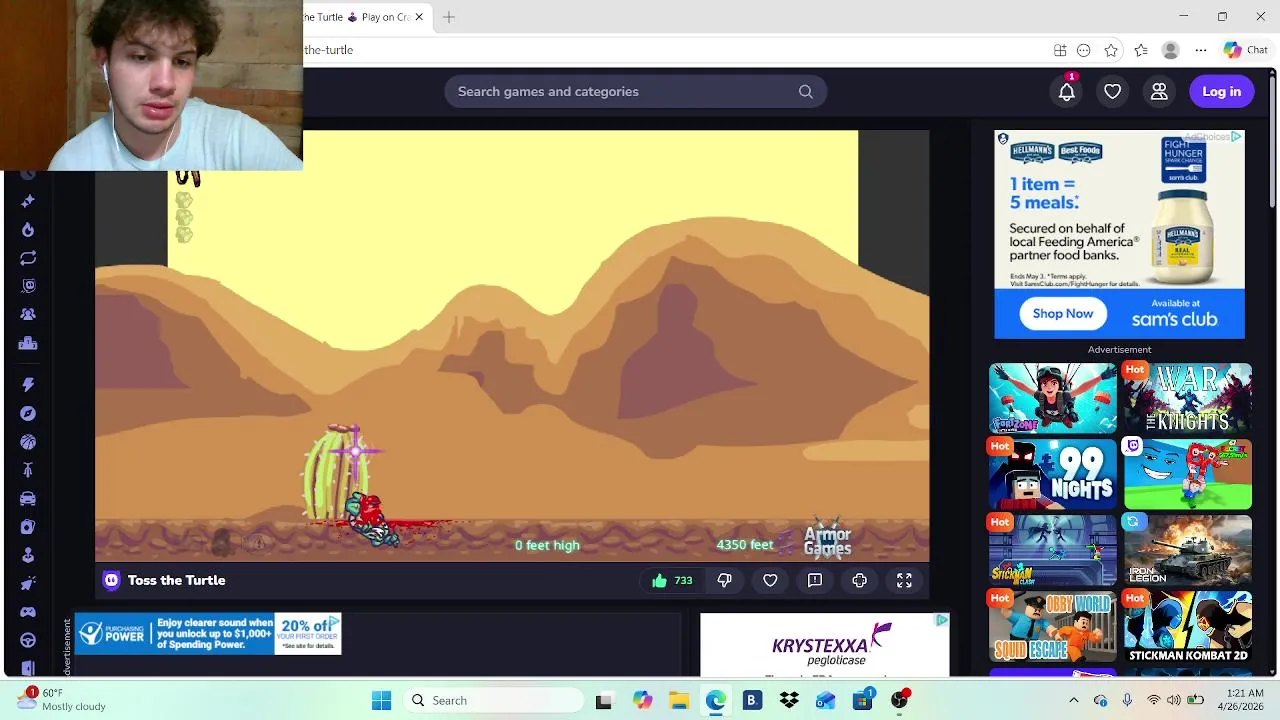The height and width of the screenshot is (720, 1280).
Task: Click the Log in button
Action: point(1221,92)
